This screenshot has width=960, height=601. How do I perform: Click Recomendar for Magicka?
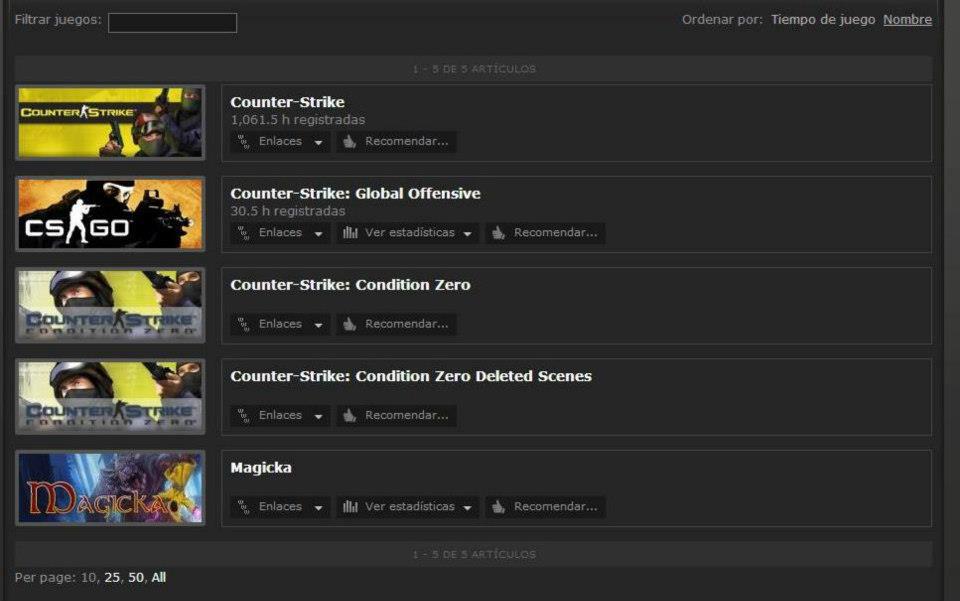click(545, 506)
